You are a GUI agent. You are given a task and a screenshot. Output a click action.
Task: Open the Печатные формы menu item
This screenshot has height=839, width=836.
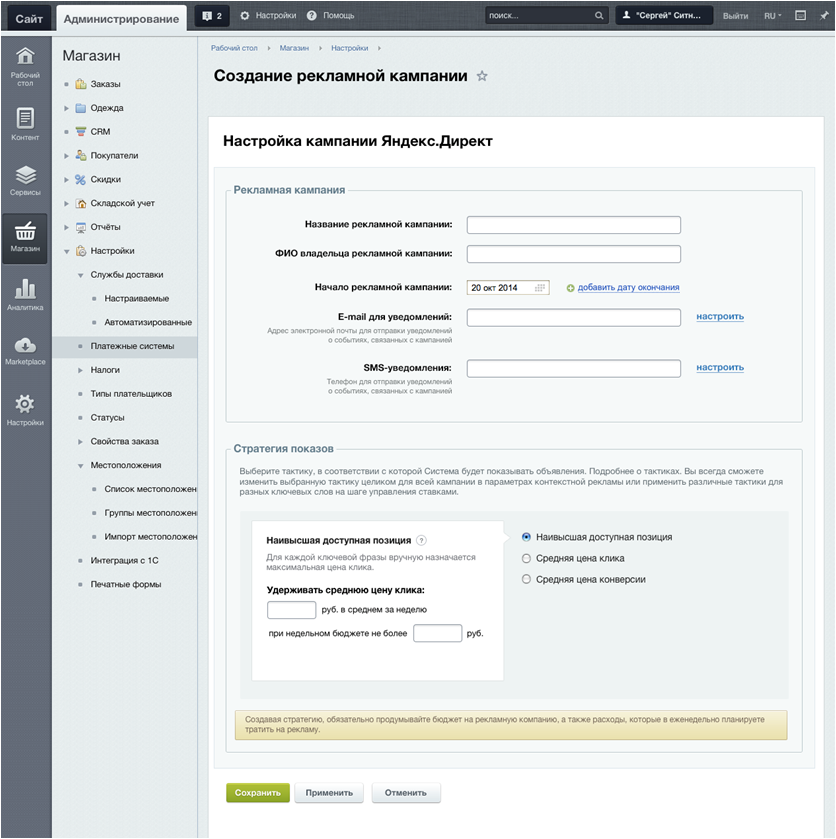pos(126,584)
